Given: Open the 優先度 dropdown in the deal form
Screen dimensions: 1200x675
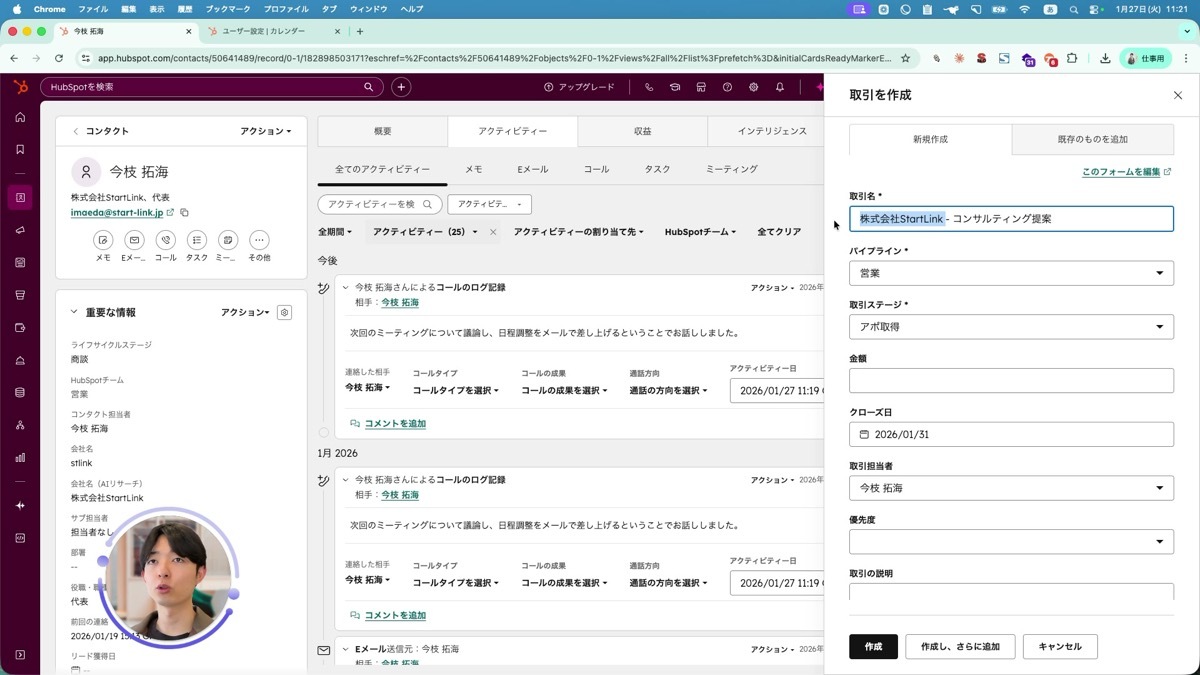Looking at the screenshot, I should click(x=1010, y=541).
